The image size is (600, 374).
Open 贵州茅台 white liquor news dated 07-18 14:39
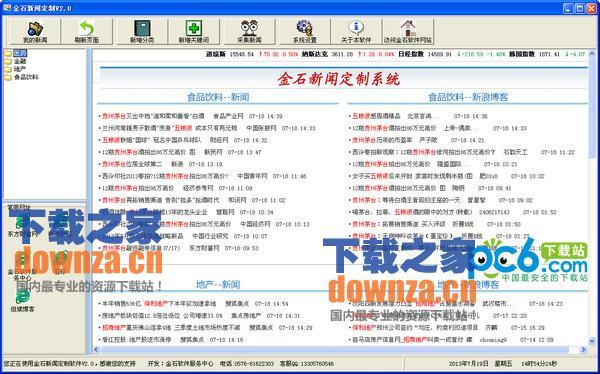tap(153, 116)
